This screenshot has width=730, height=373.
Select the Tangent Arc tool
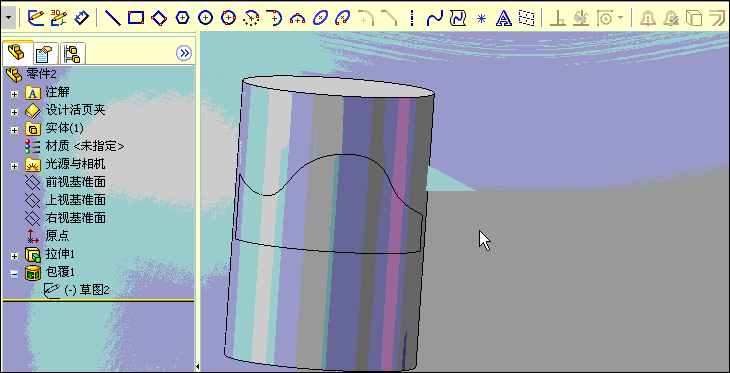pyautogui.click(x=274, y=18)
